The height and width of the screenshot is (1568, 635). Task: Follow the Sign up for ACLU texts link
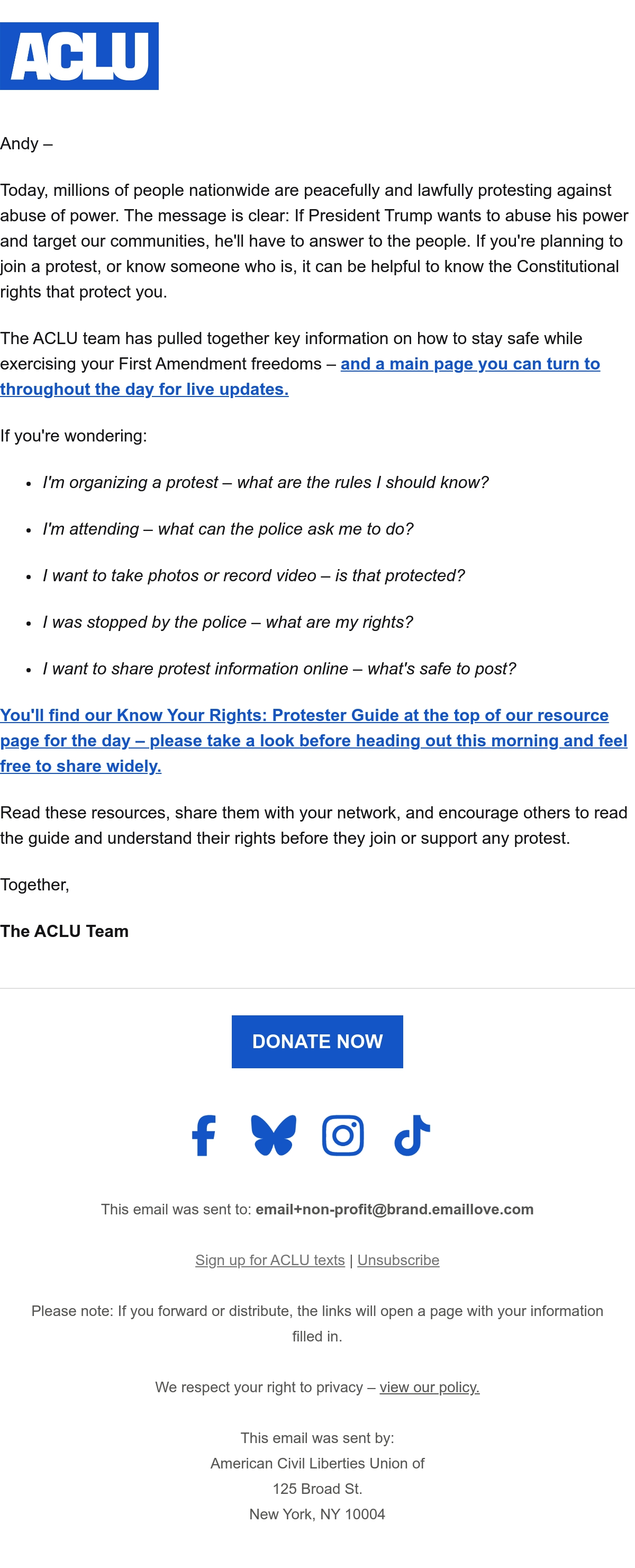tap(270, 1259)
